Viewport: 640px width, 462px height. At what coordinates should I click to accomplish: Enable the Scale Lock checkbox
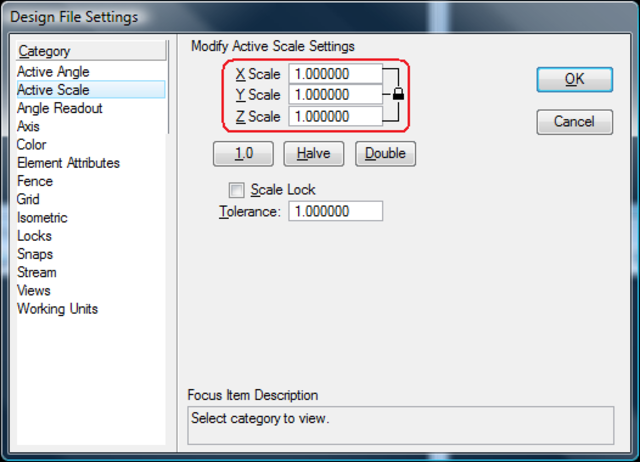click(237, 190)
